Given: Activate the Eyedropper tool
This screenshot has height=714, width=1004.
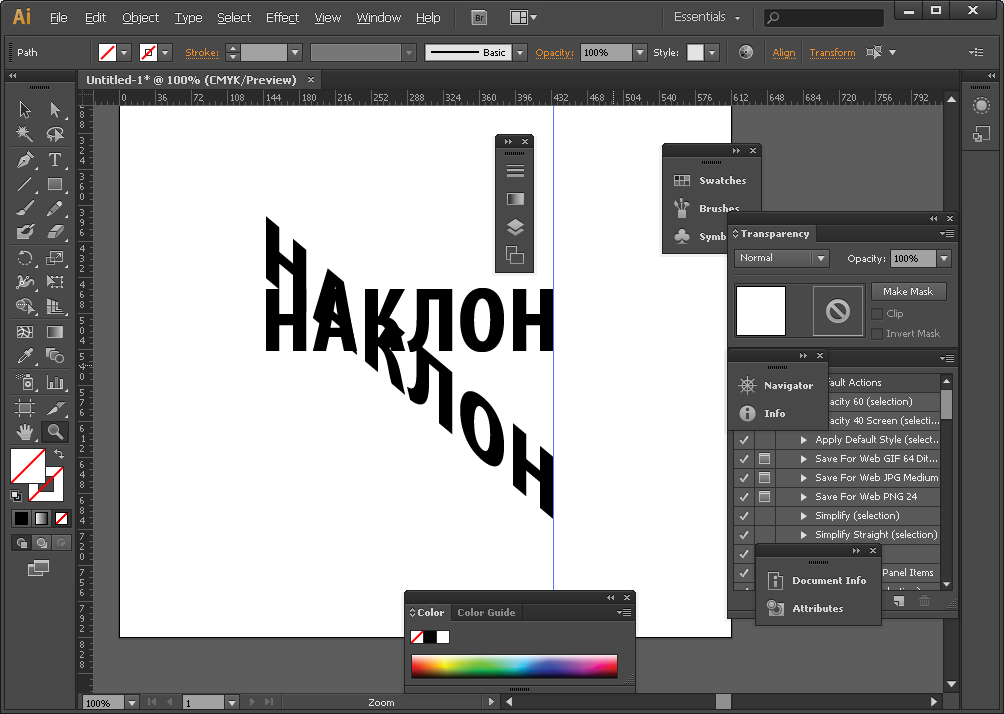Looking at the screenshot, I should [25, 357].
